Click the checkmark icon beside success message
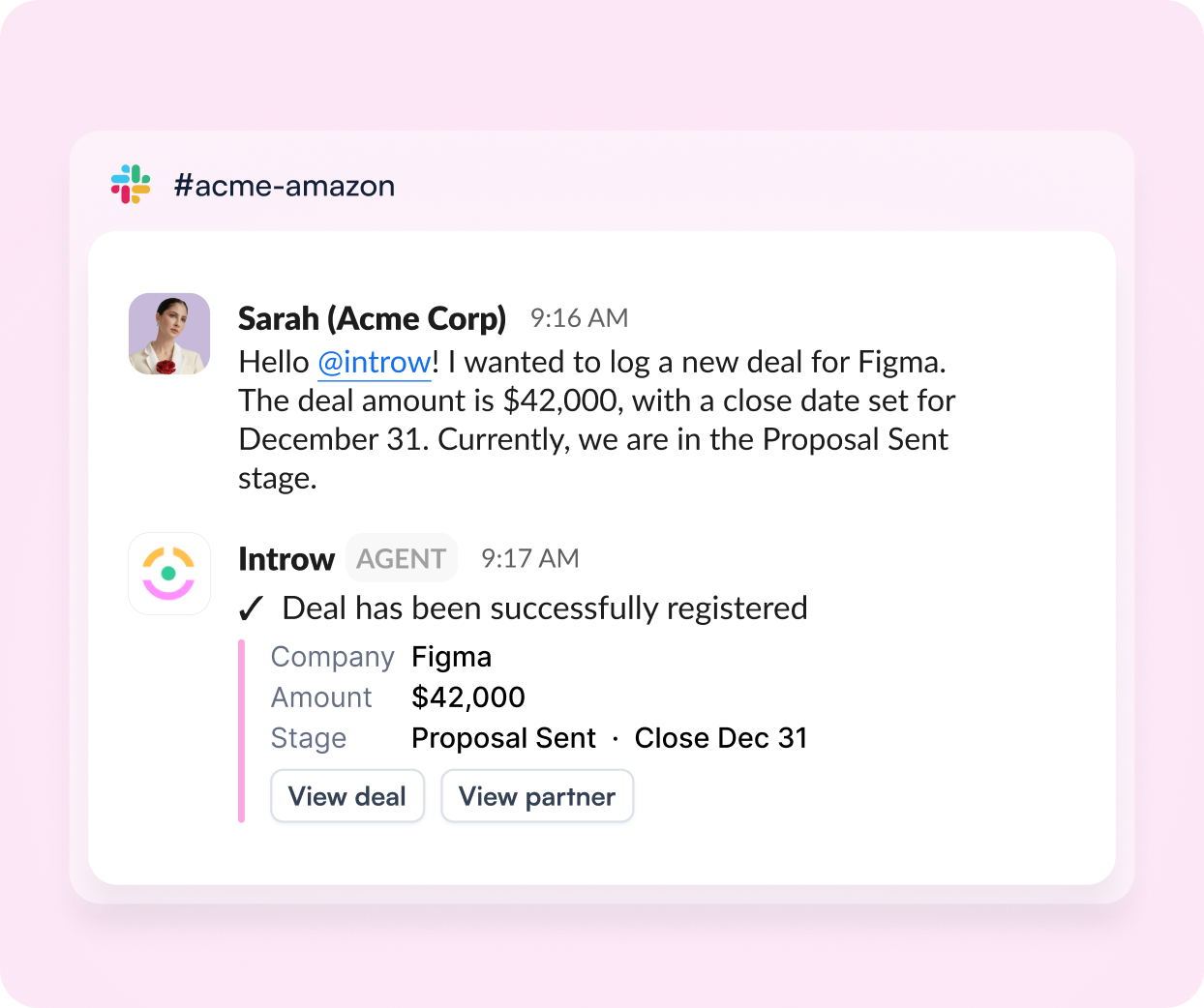The width and height of the screenshot is (1204, 1008). pos(252,608)
